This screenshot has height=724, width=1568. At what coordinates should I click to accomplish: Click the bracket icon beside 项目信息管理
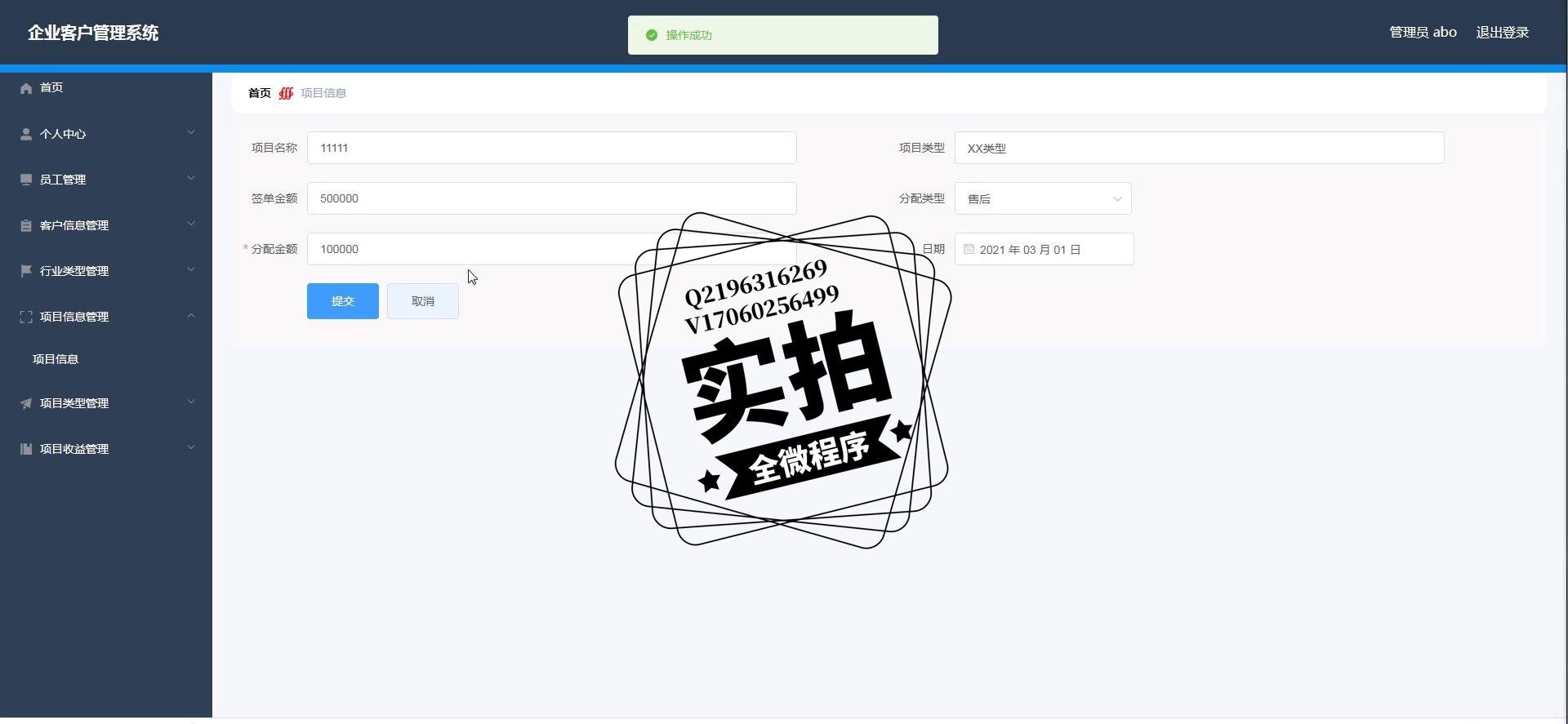26,317
